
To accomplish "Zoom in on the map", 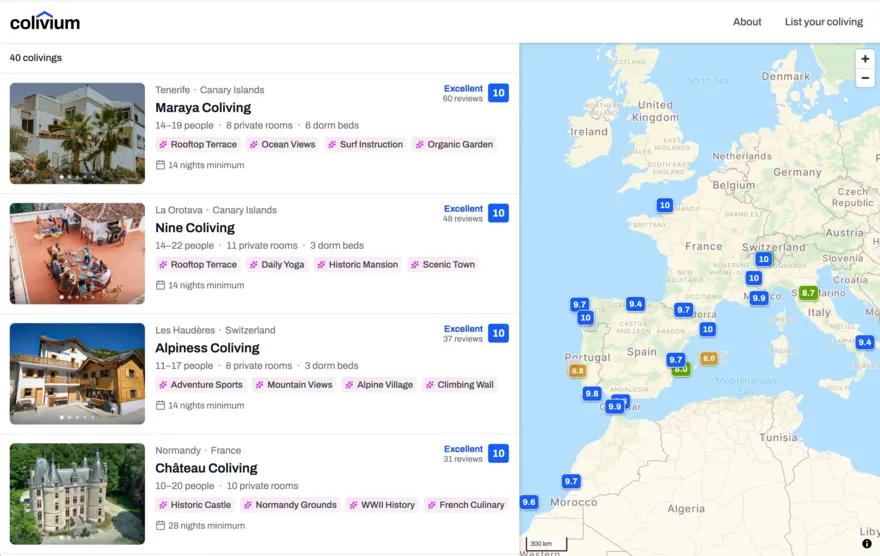I will [x=865, y=59].
